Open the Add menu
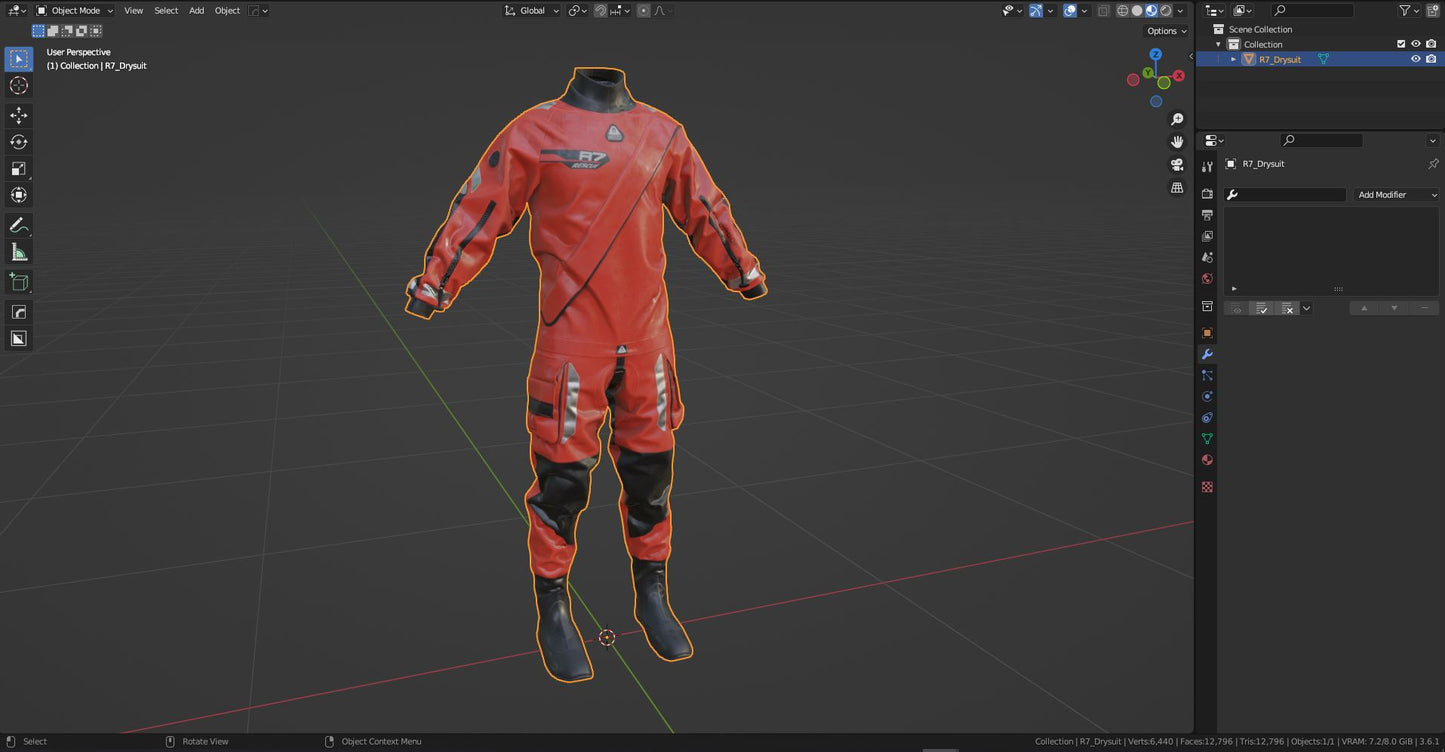The width and height of the screenshot is (1445, 752). pos(196,10)
